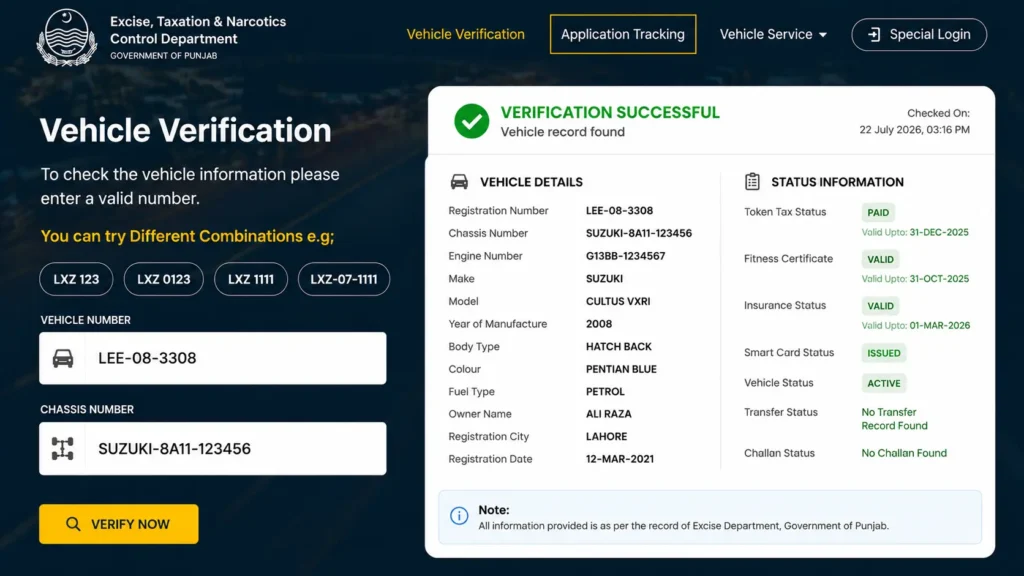Click the VERIFICATION SUCCESSFUL heading
Screen dimensions: 1024x576
click(x=610, y=112)
